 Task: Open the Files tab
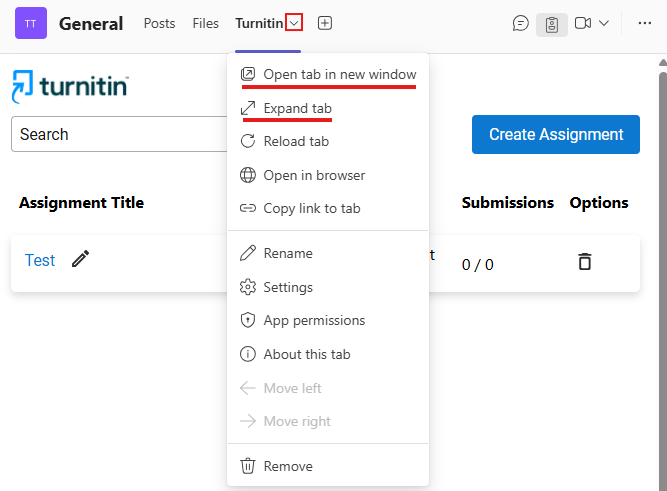click(x=205, y=23)
